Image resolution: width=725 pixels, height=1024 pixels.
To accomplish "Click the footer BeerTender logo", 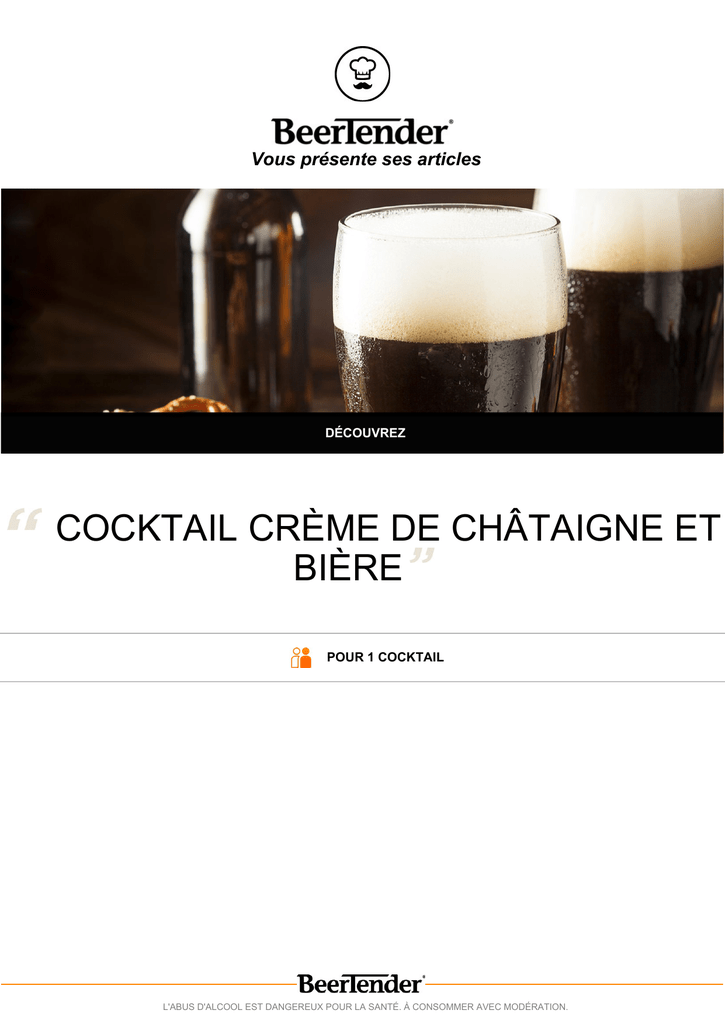I will (x=361, y=984).
